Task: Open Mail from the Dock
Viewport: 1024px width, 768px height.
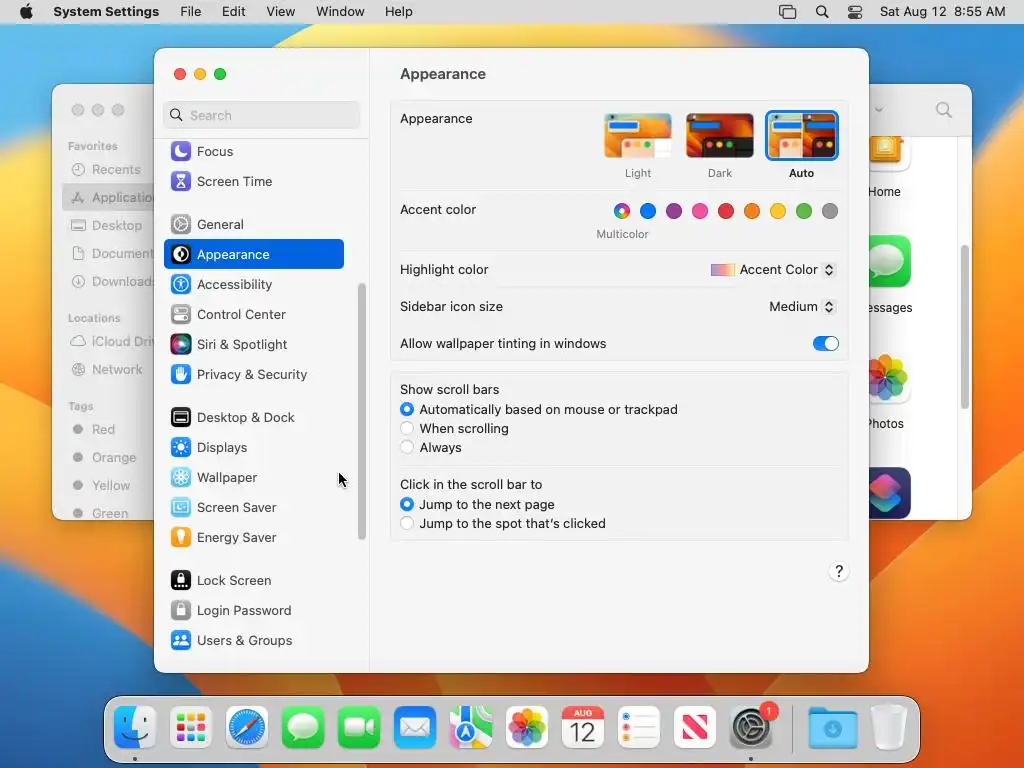Action: click(415, 728)
